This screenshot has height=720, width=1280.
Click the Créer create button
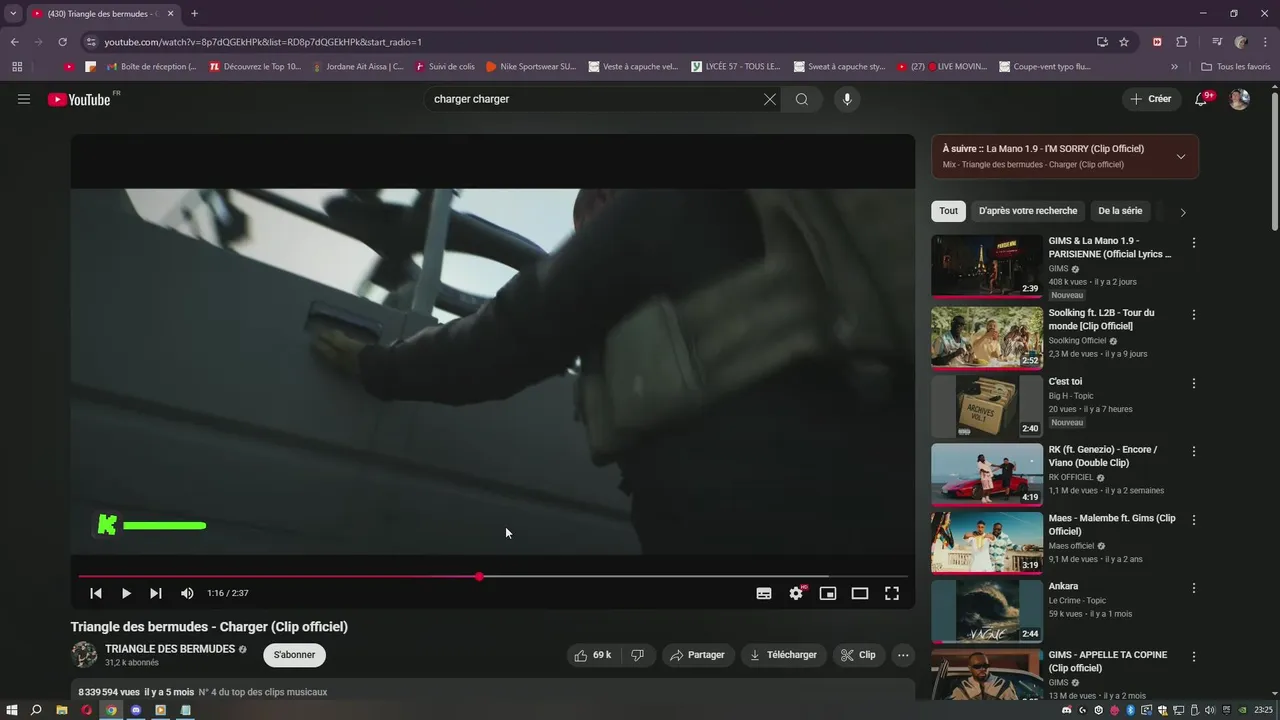1150,99
